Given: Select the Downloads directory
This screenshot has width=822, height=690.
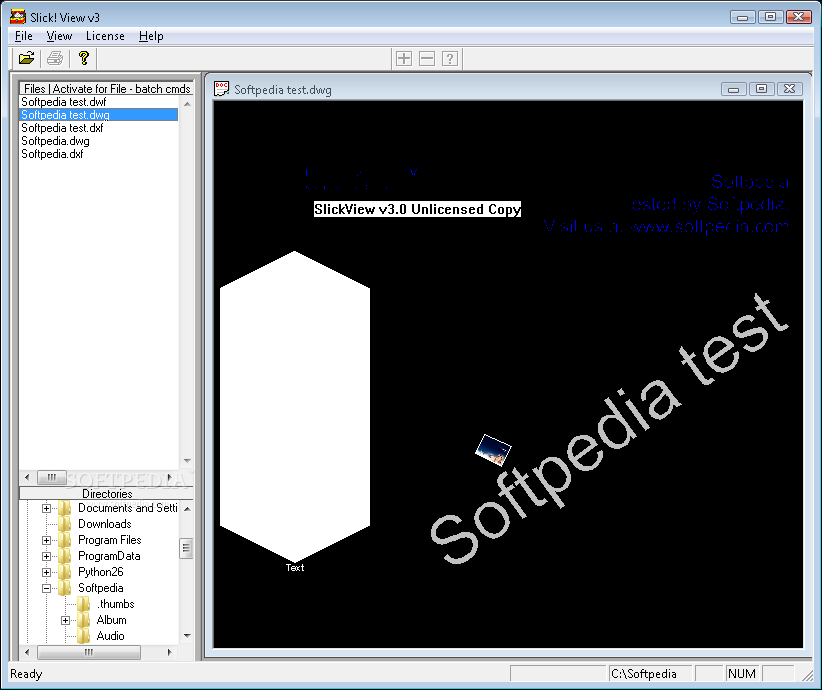Looking at the screenshot, I should (104, 524).
